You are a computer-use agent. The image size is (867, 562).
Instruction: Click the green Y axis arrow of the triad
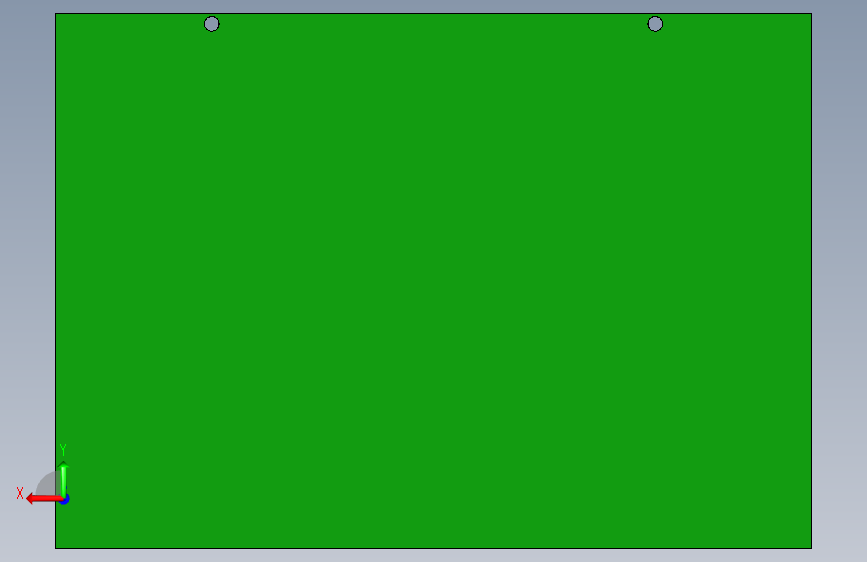pos(64,479)
